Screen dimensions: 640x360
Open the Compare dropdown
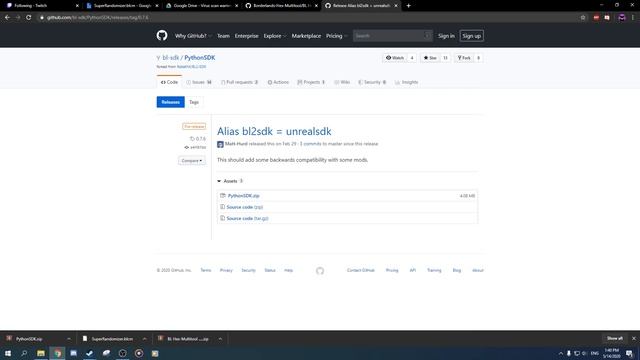click(192, 161)
